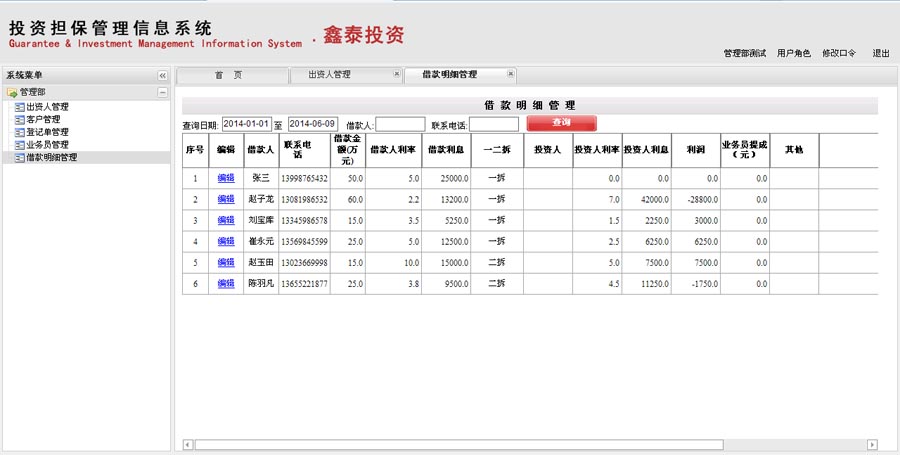Image resolution: width=900 pixels, height=455 pixels.
Task: Click the start date field 2014-01-01
Action: pyautogui.click(x=247, y=124)
